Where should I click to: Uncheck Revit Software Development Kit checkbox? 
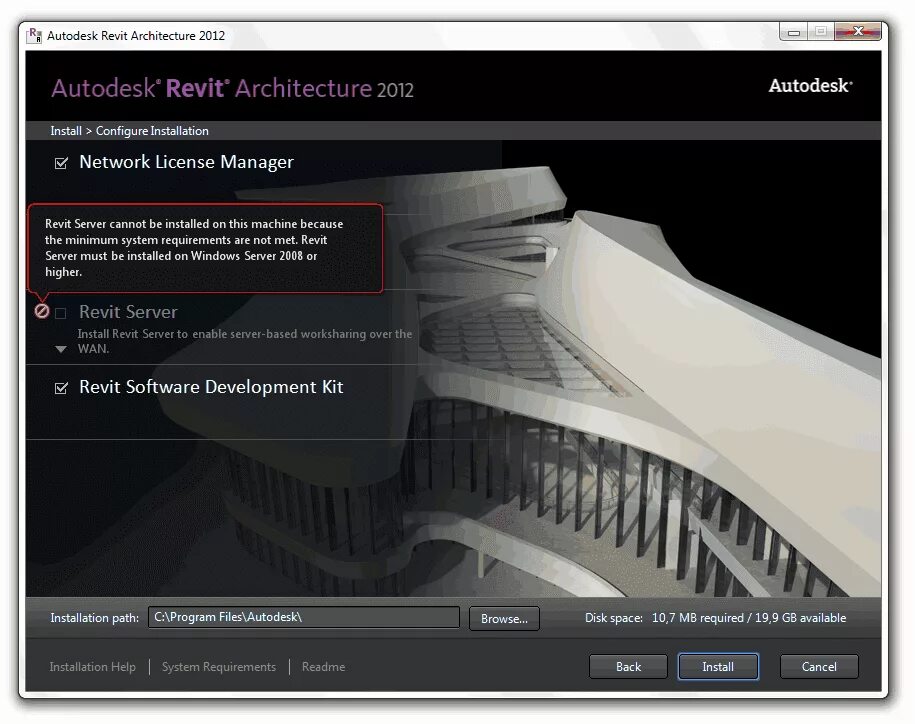click(61, 388)
